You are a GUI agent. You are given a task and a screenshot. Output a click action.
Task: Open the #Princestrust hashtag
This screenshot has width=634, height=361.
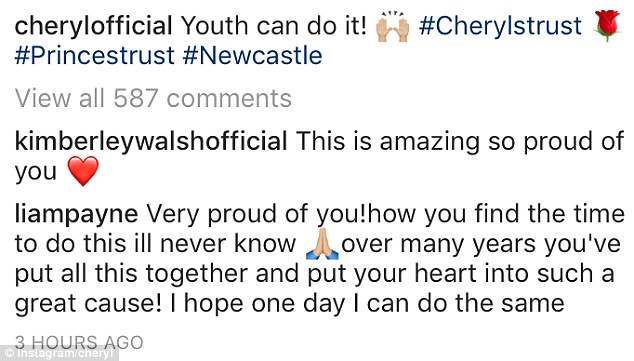pyautogui.click(x=95, y=55)
